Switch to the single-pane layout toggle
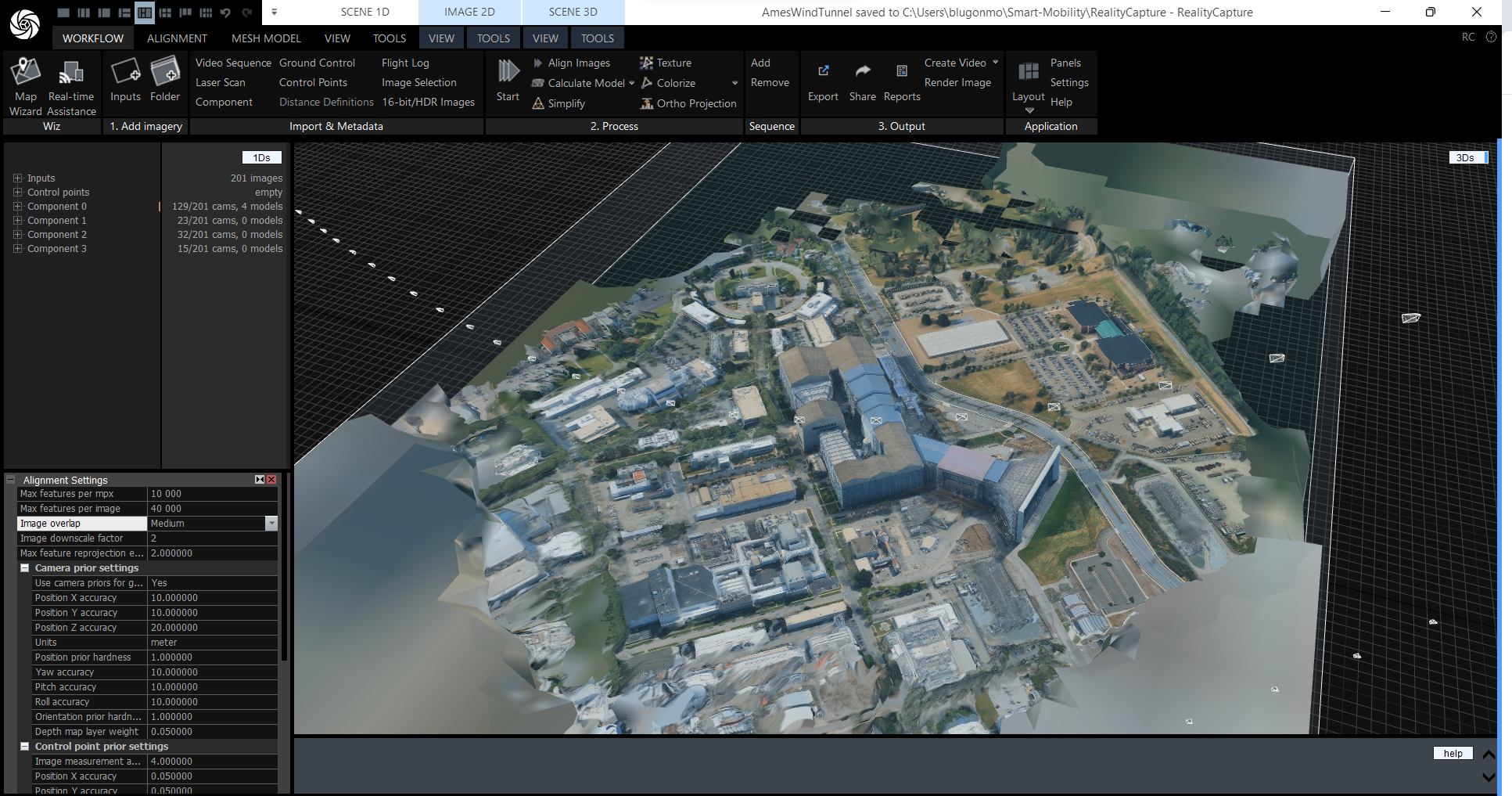Screen dimensions: 1512x796 (63, 13)
